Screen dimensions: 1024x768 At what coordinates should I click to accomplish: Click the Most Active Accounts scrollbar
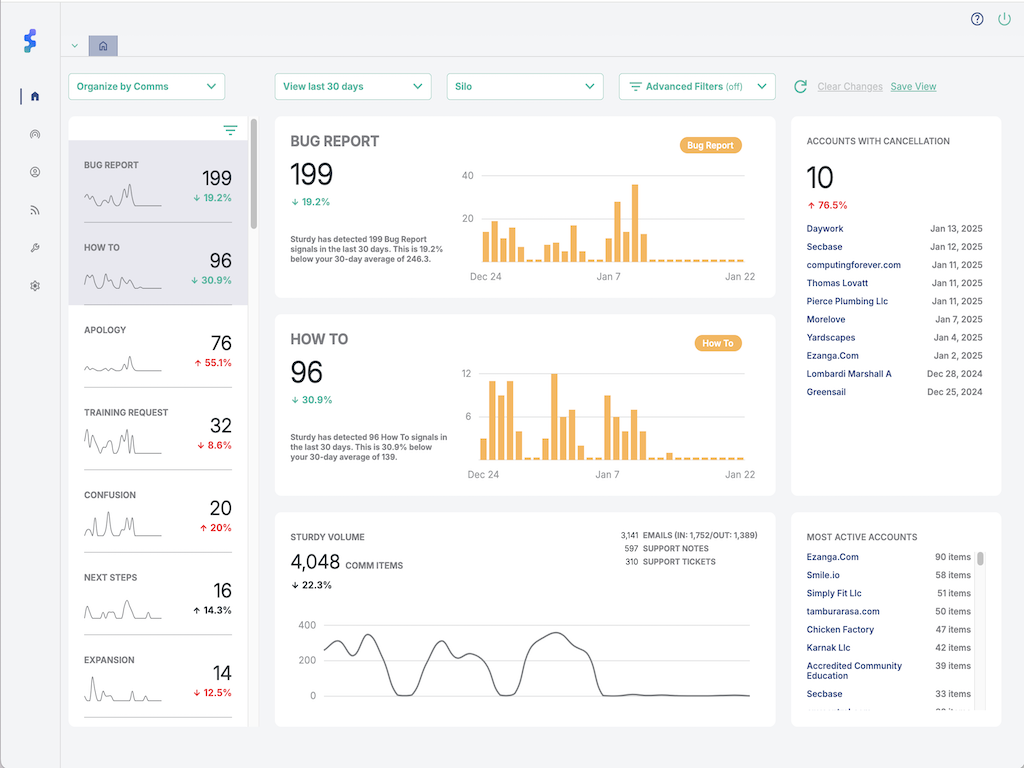click(x=980, y=559)
